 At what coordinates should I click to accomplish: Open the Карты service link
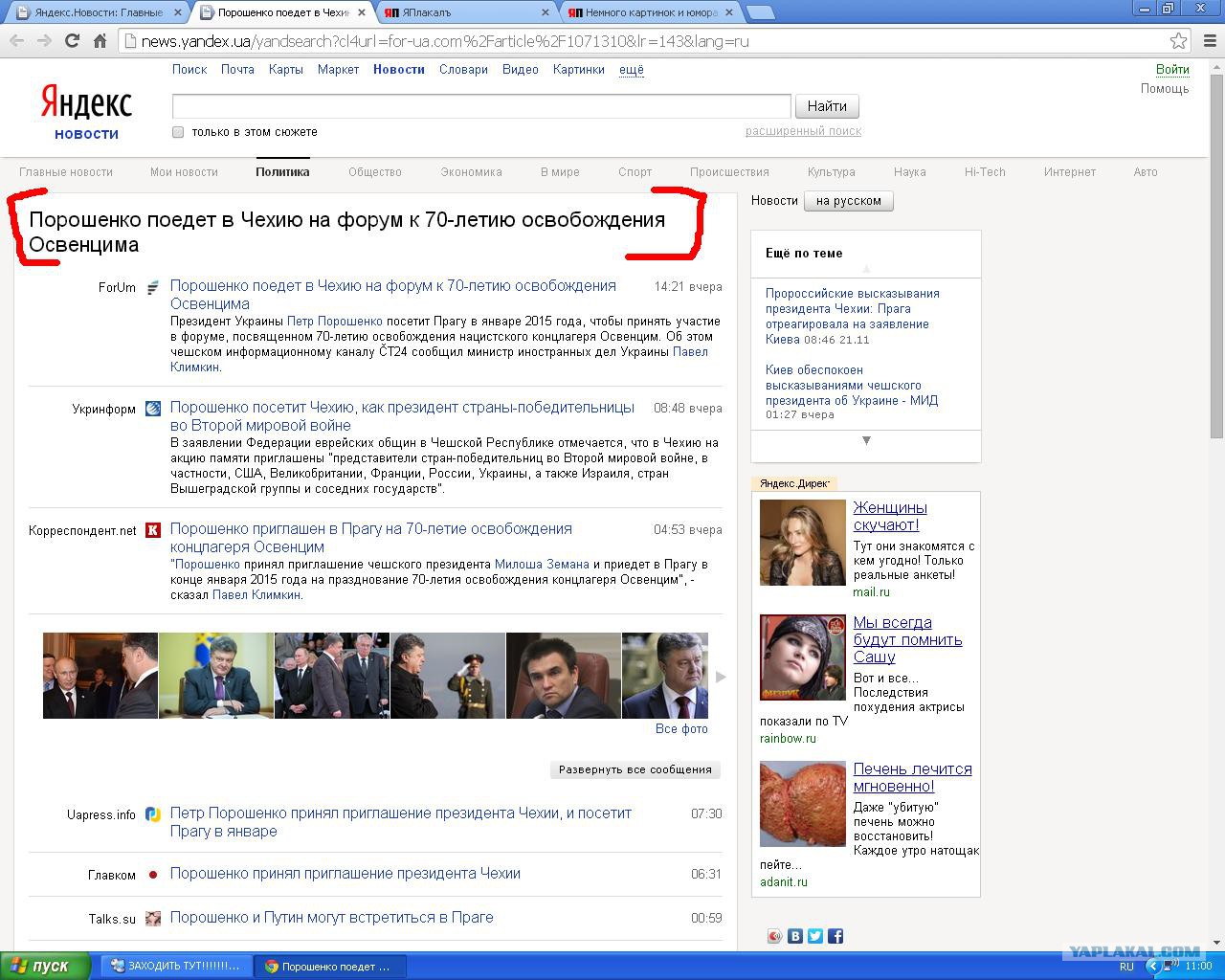click(x=286, y=70)
